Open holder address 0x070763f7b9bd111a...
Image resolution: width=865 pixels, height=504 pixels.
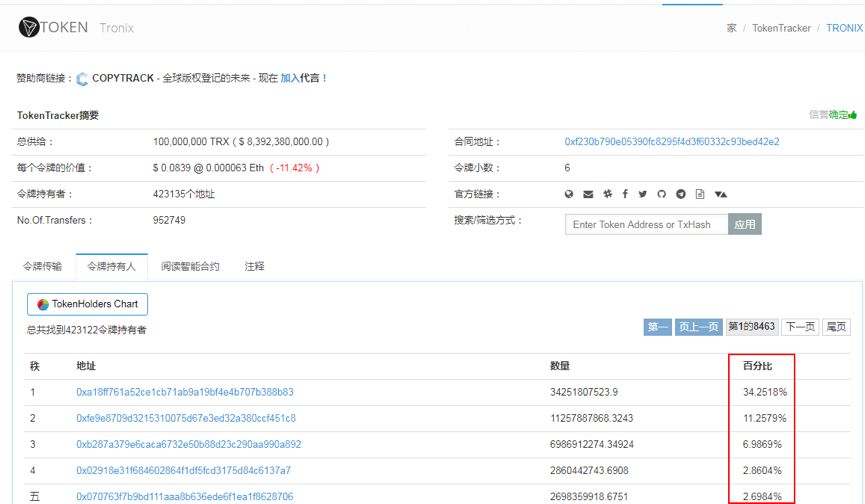185,496
